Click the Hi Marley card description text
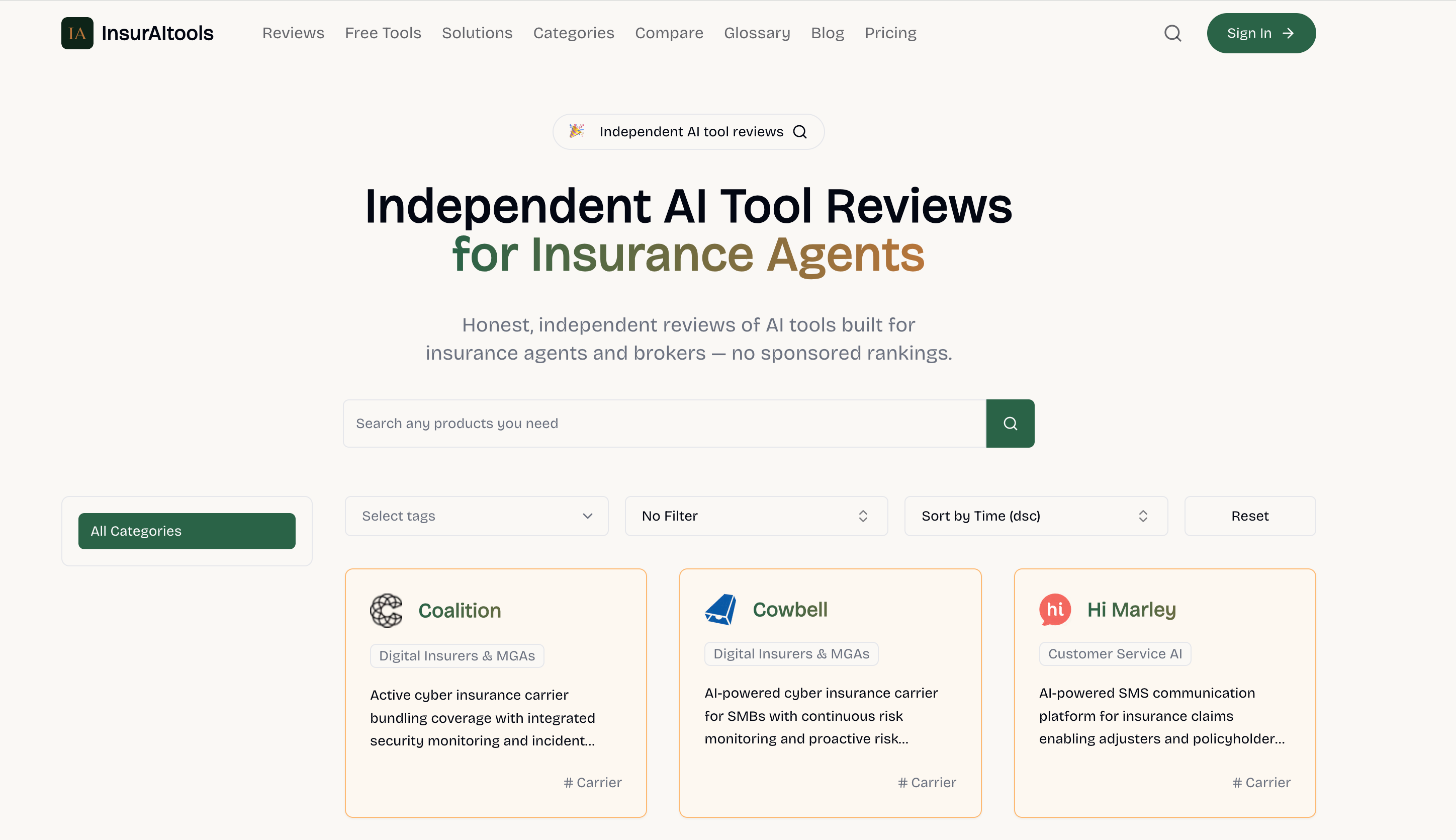This screenshot has height=840, width=1456. tap(1161, 716)
